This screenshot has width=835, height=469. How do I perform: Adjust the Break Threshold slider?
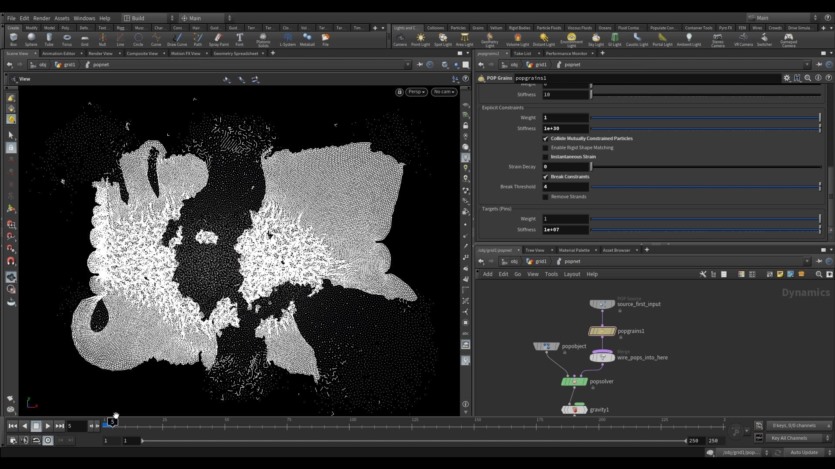coord(706,187)
